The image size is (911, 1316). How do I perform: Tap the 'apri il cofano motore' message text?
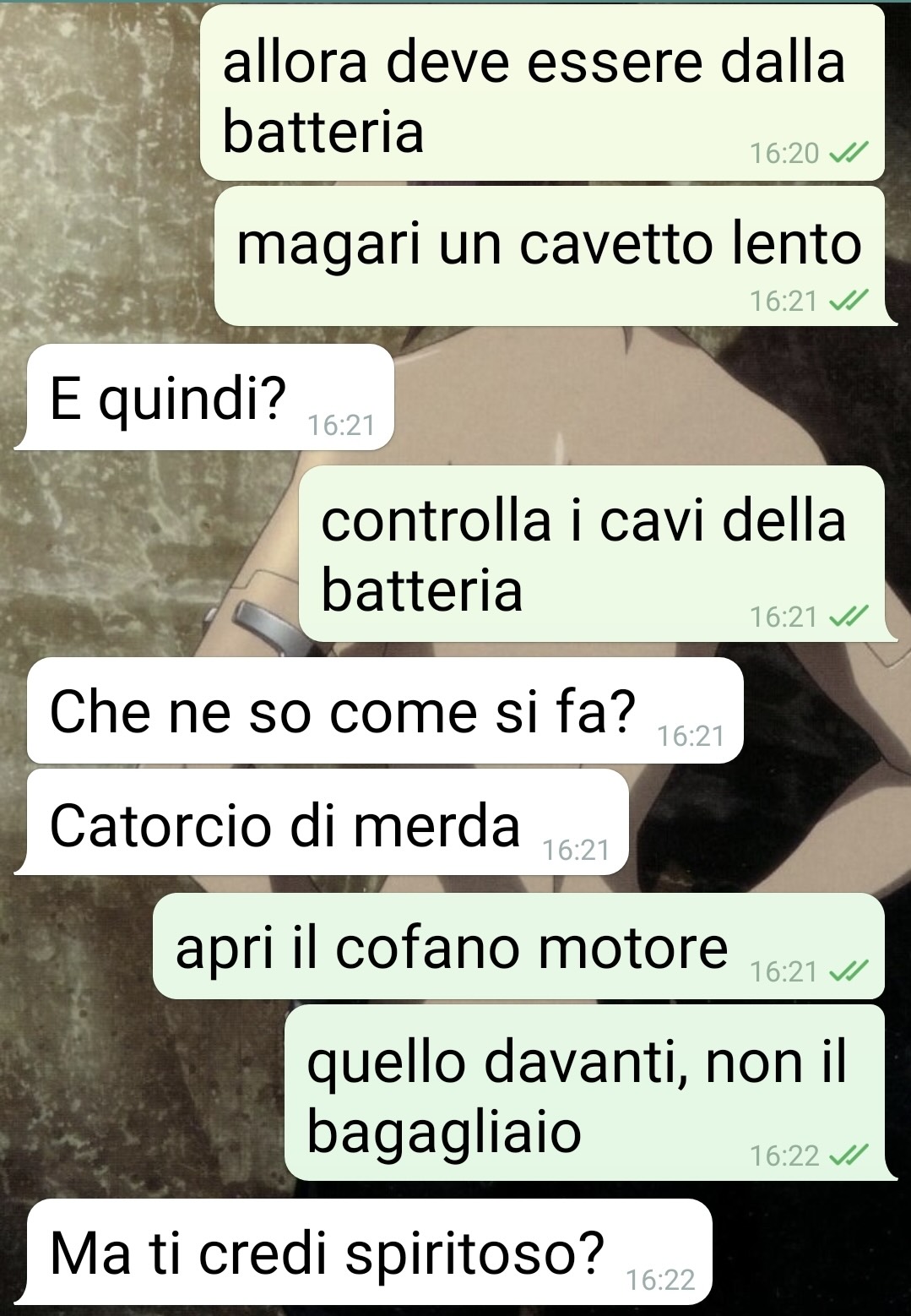pyautogui.click(x=452, y=948)
